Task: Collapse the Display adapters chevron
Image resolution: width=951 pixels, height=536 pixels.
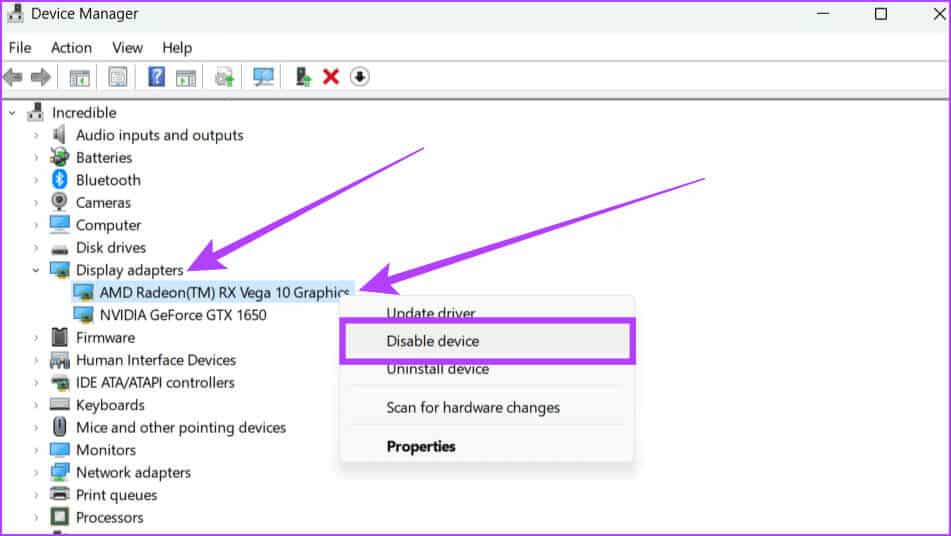Action: pyautogui.click(x=36, y=270)
